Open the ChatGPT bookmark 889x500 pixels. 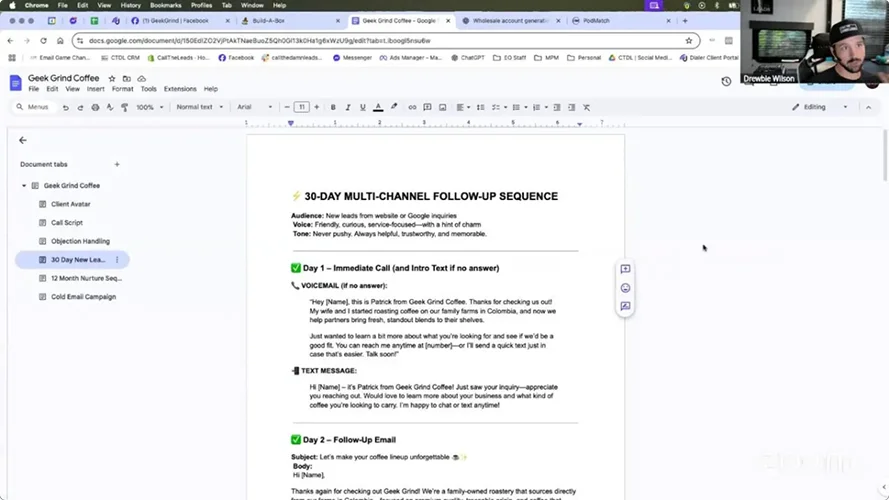[468, 58]
